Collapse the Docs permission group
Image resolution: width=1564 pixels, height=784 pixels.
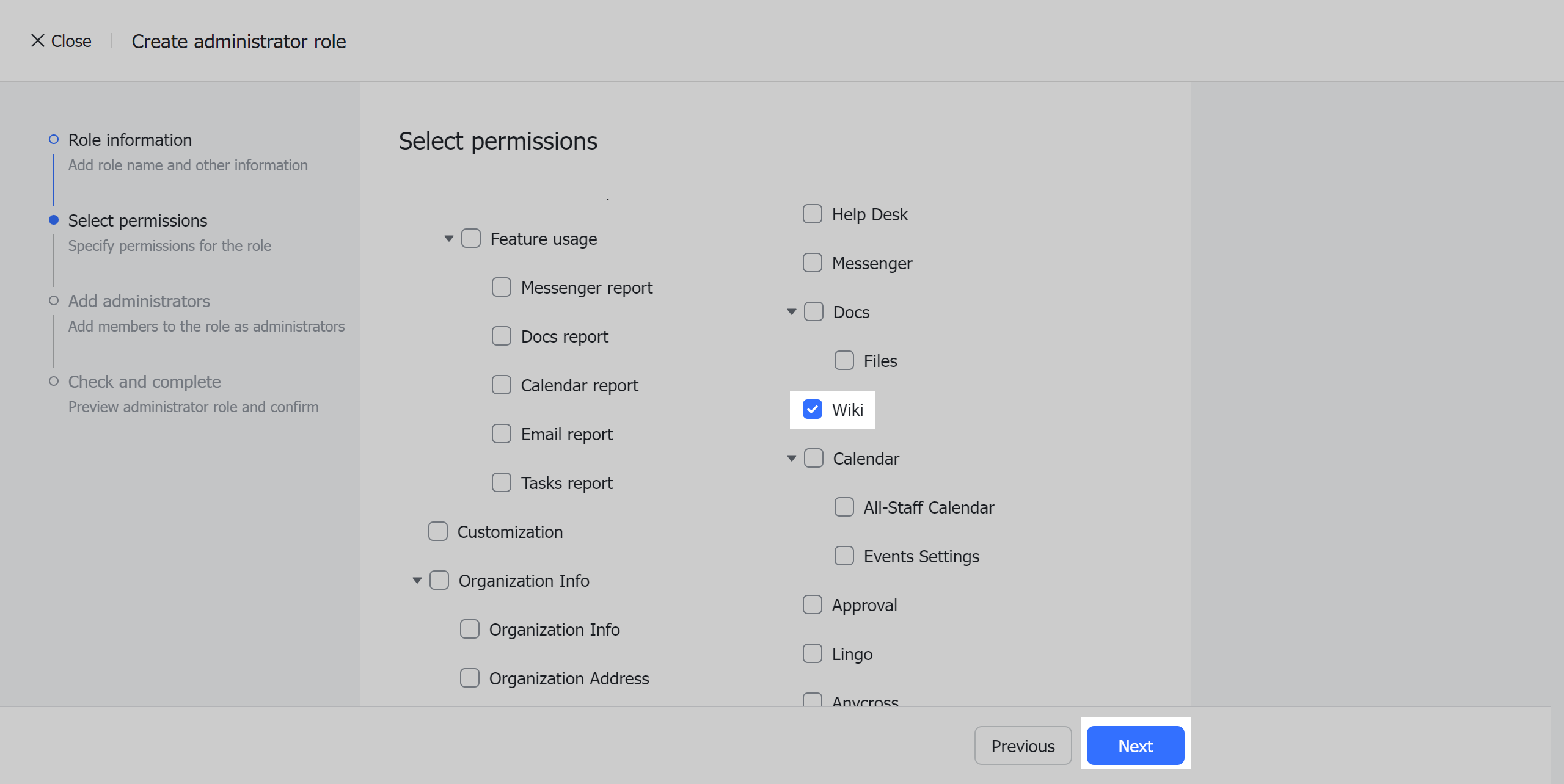click(x=791, y=311)
